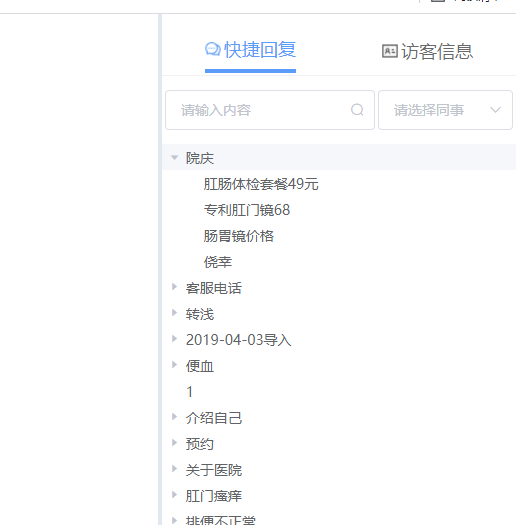516x525 pixels.
Task: Select the tree item labeled 1
Action: tap(190, 392)
